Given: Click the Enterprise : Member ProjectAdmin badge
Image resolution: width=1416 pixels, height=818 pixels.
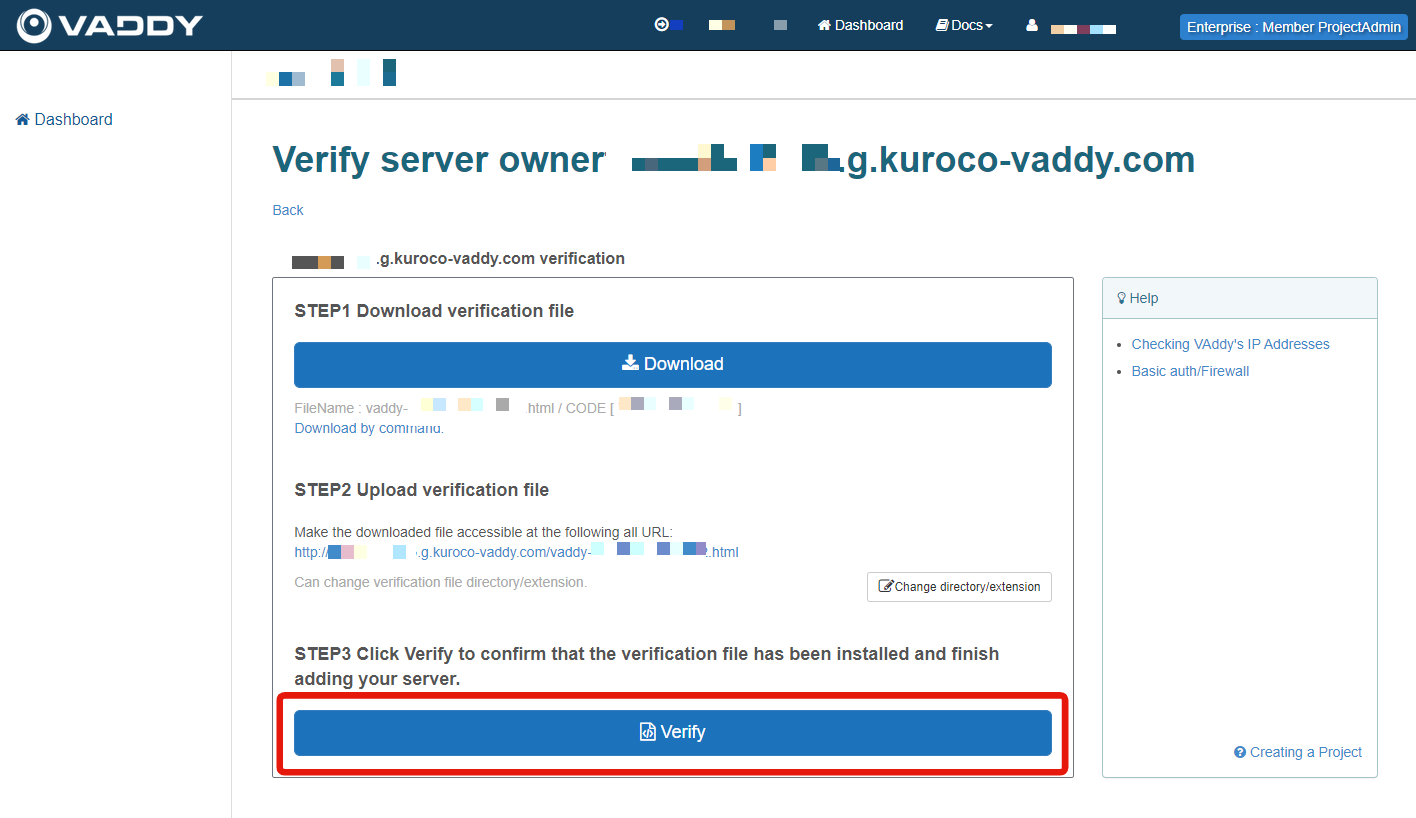Looking at the screenshot, I should tap(1294, 27).
